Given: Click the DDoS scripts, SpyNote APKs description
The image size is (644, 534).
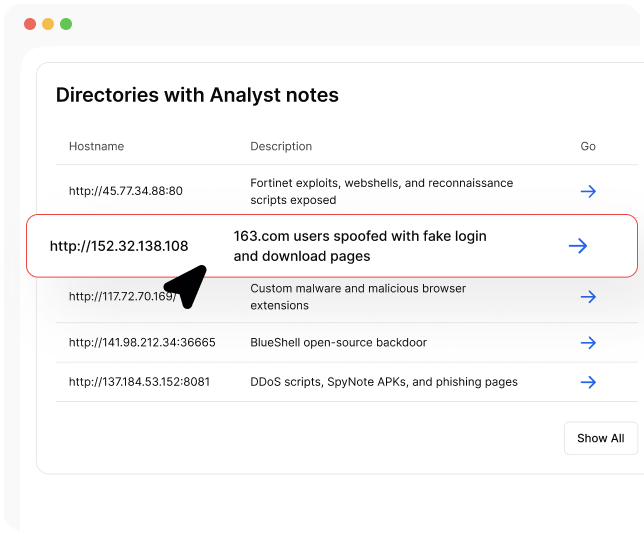Looking at the screenshot, I should coord(383,382).
